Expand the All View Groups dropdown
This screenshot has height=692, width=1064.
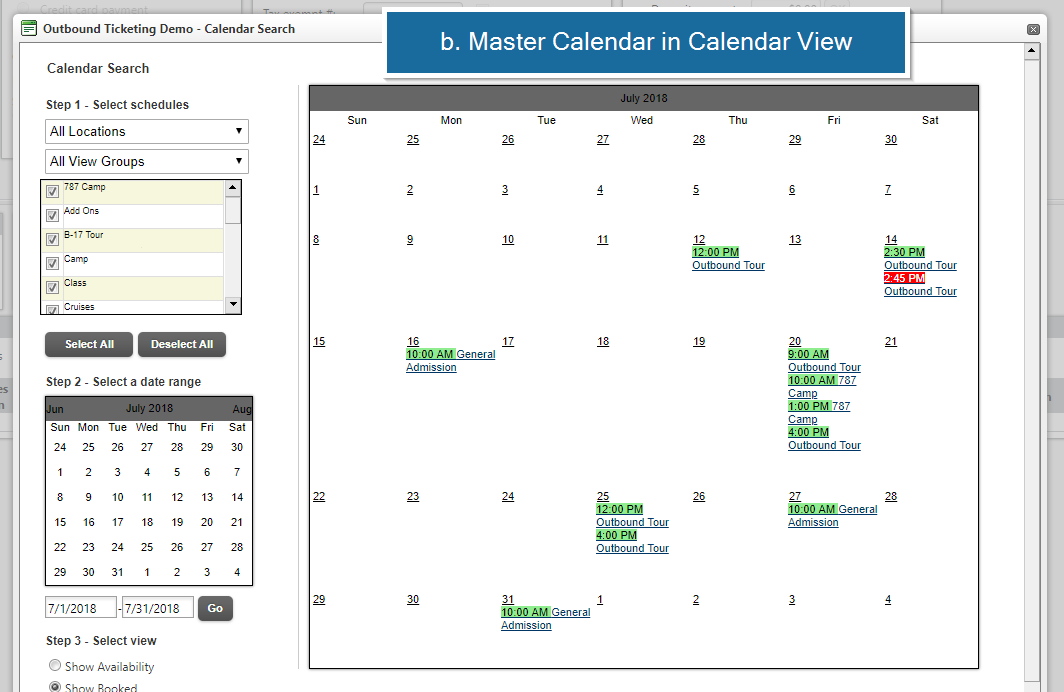click(x=147, y=161)
